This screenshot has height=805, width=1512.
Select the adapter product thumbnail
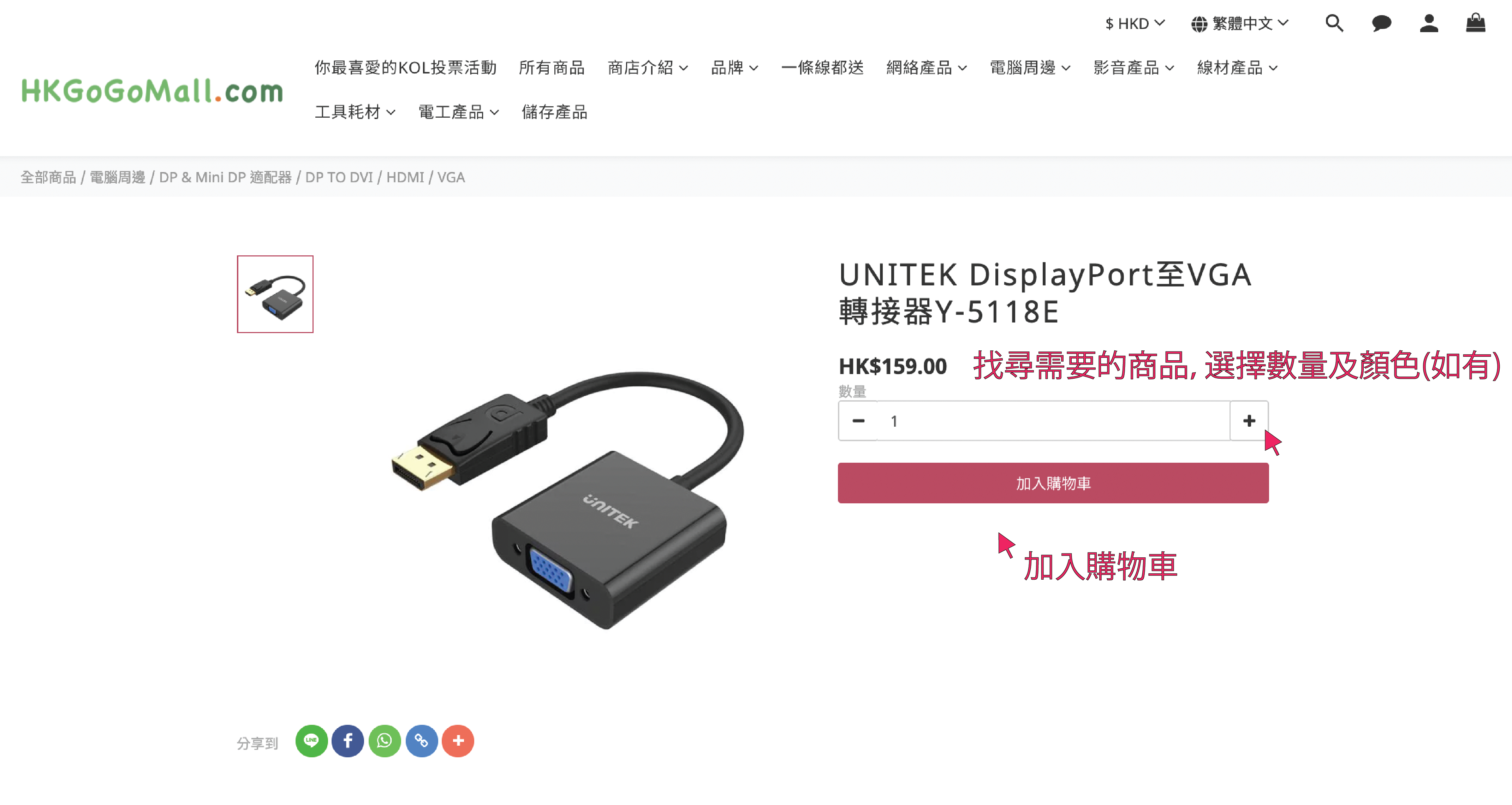point(275,294)
